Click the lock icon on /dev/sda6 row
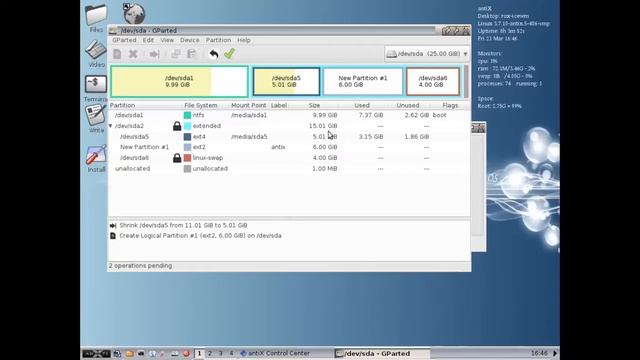 (177, 158)
